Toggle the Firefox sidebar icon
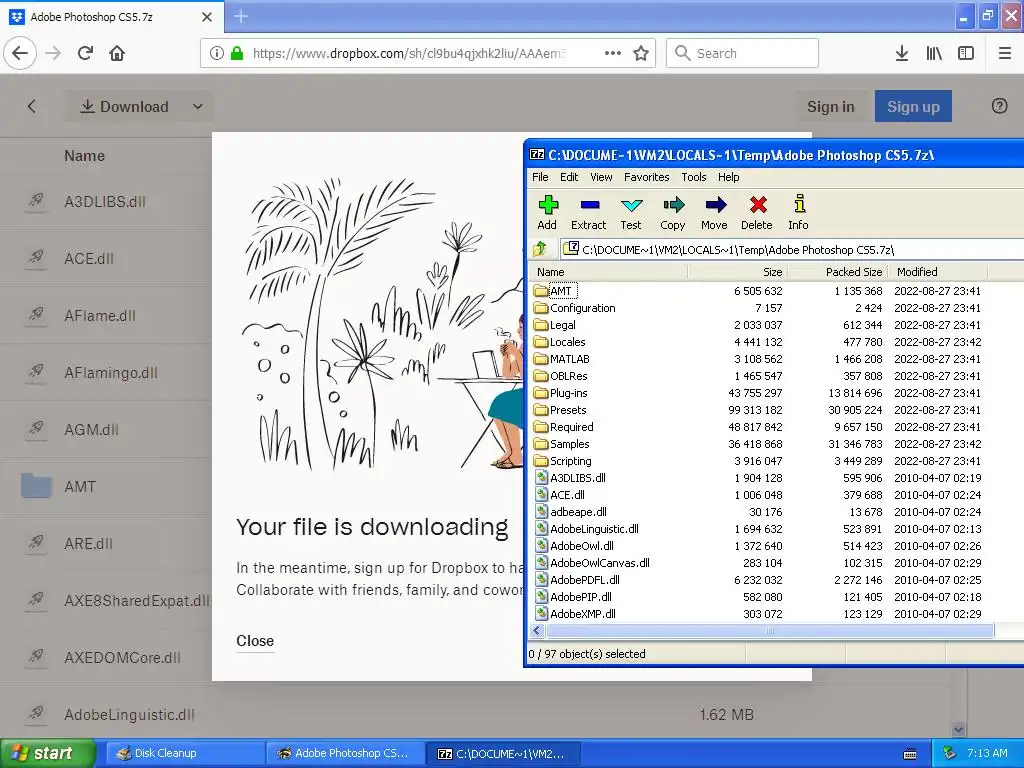1024x768 pixels. [x=966, y=53]
